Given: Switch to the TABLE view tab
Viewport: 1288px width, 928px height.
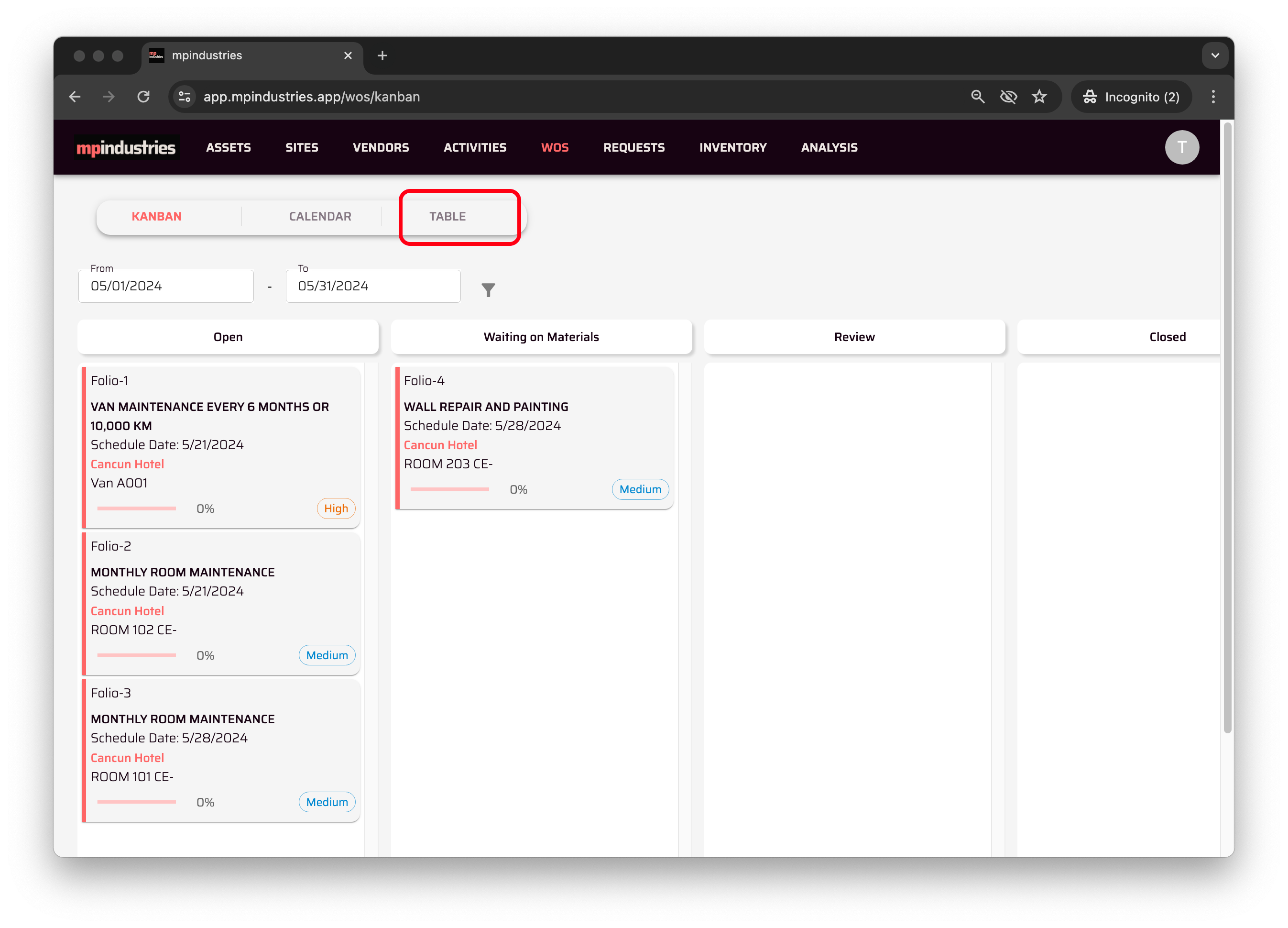Looking at the screenshot, I should click(448, 217).
